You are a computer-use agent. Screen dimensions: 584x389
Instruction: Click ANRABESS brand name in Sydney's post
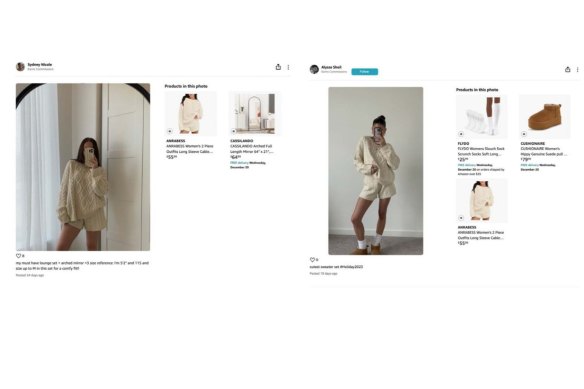coord(176,141)
